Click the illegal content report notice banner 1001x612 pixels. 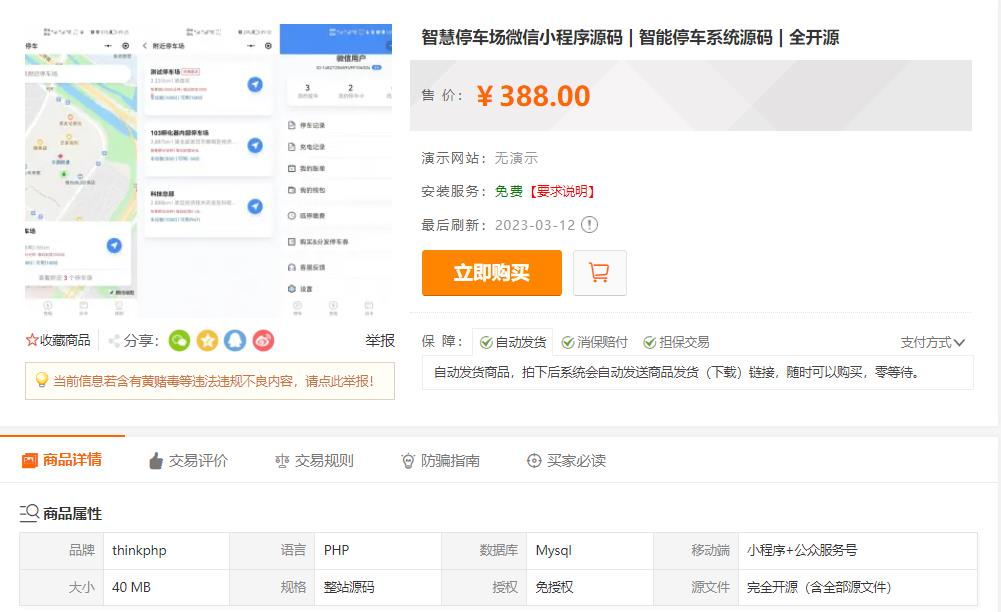point(210,381)
